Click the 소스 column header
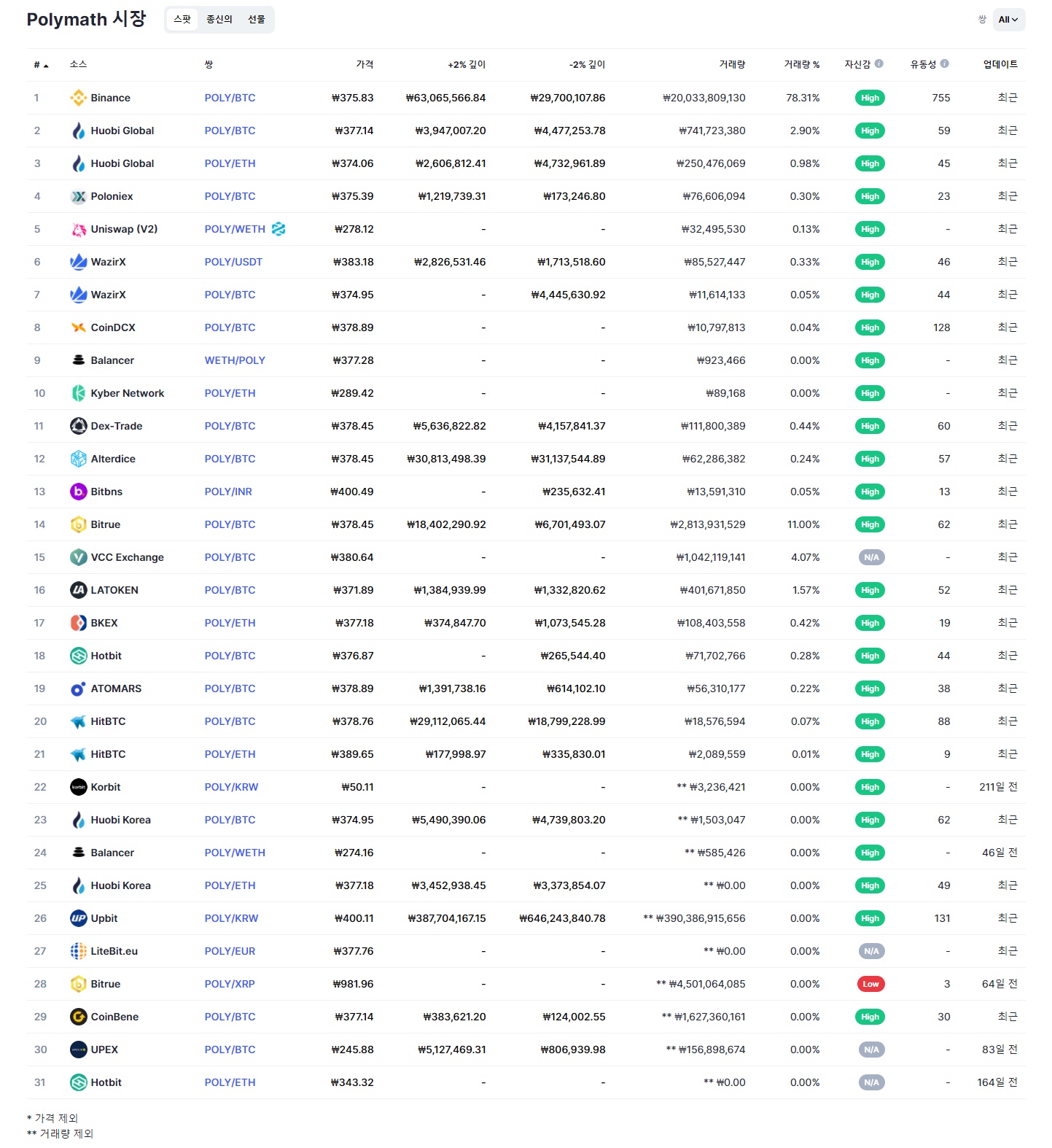 coord(78,64)
